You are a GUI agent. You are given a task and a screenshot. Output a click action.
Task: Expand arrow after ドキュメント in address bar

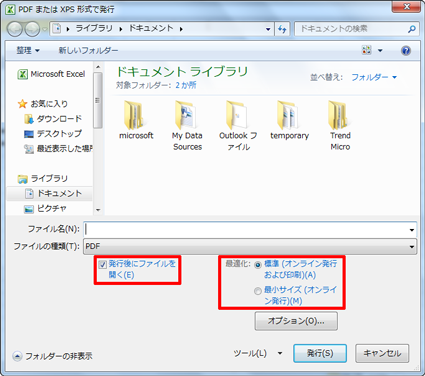point(181,29)
